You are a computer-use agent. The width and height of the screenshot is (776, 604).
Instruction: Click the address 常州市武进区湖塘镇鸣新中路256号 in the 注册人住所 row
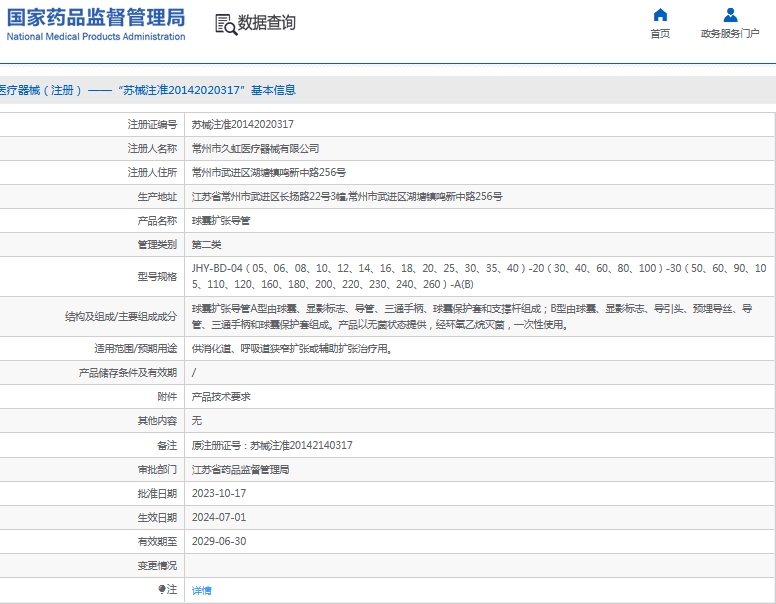(x=269, y=172)
